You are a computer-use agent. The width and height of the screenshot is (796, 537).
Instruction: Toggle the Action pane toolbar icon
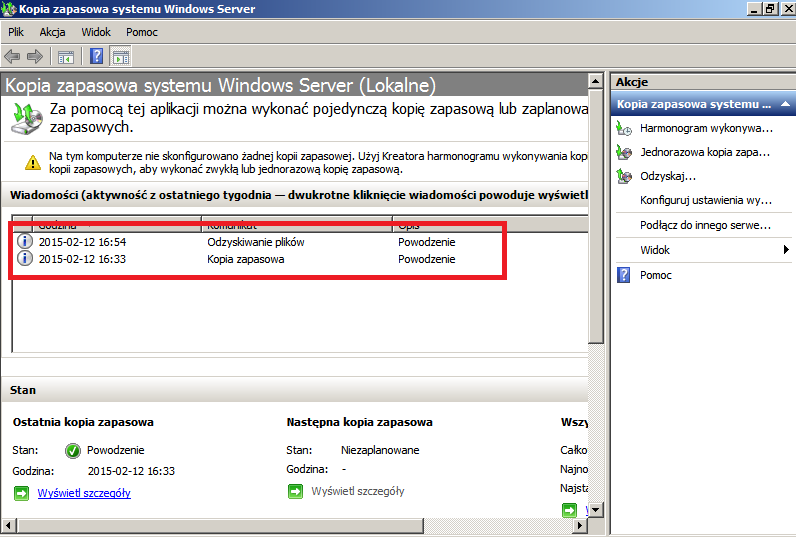click(x=121, y=57)
